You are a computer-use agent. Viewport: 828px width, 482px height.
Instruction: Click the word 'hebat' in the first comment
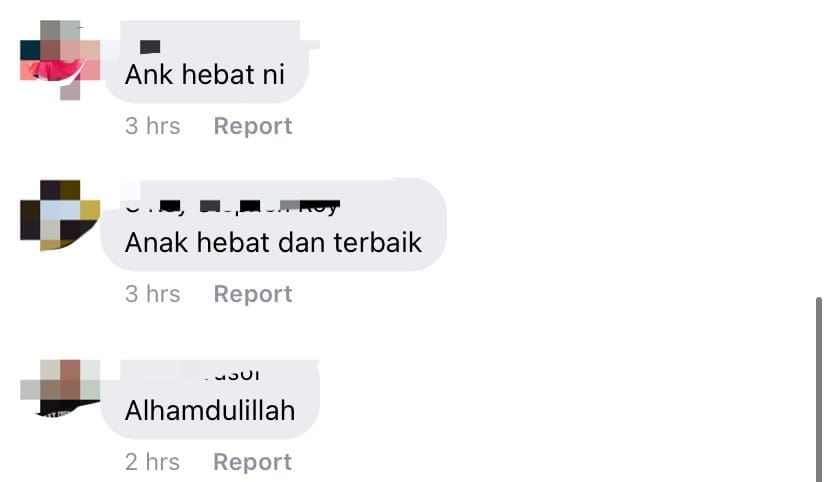219,74
